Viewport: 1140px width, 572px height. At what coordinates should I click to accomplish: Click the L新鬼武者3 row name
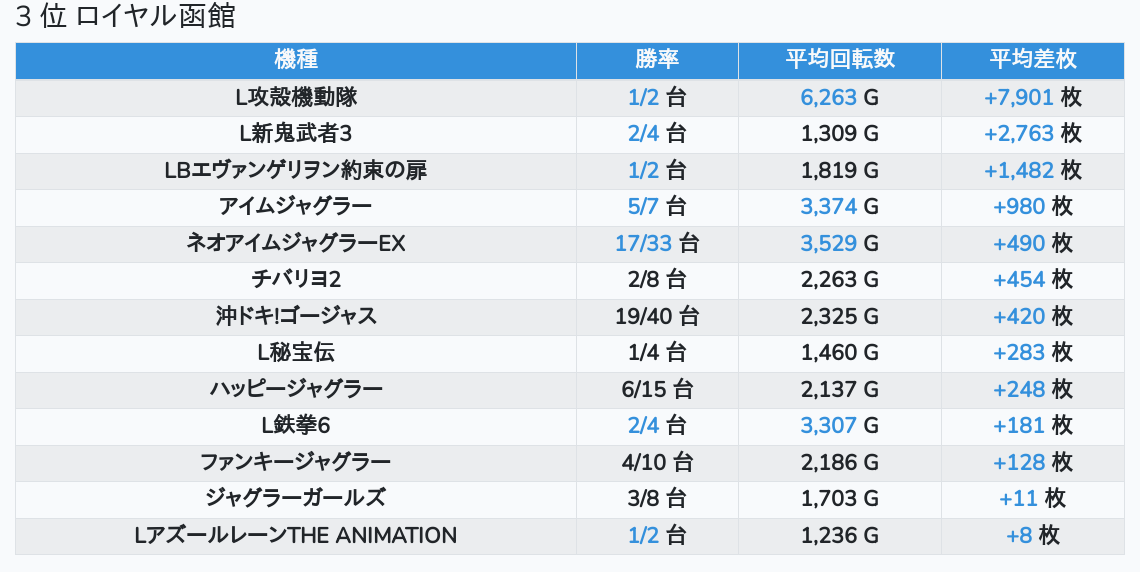pos(295,134)
